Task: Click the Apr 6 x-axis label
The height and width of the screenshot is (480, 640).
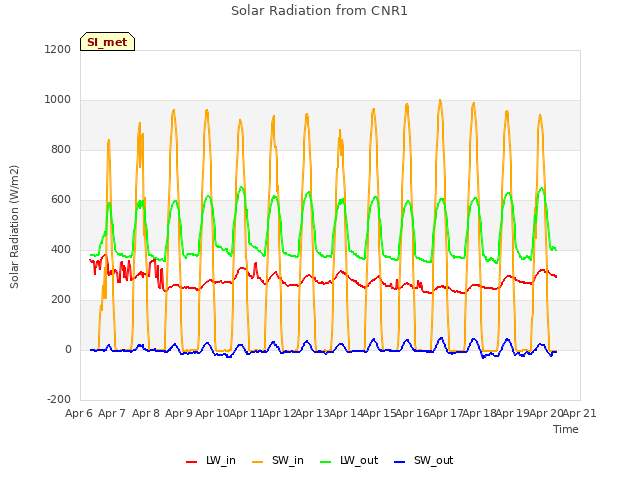Action: click(x=79, y=413)
